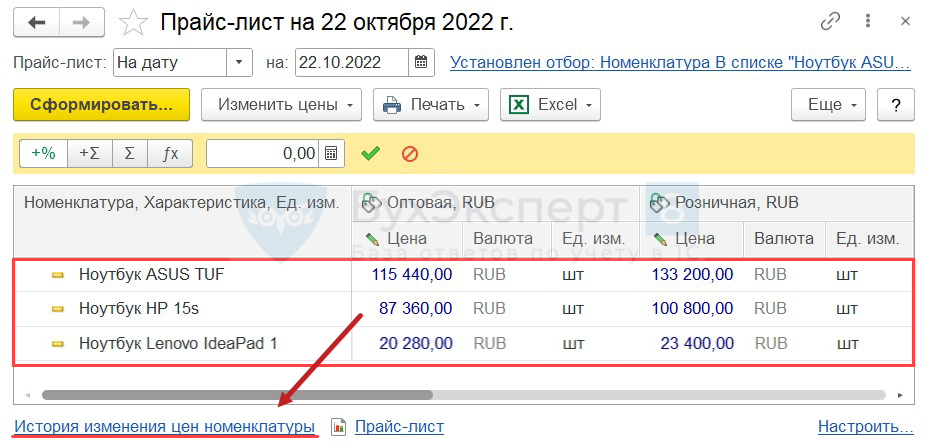
Task: Open История изменения цен номенклатуры link
Action: (165, 427)
